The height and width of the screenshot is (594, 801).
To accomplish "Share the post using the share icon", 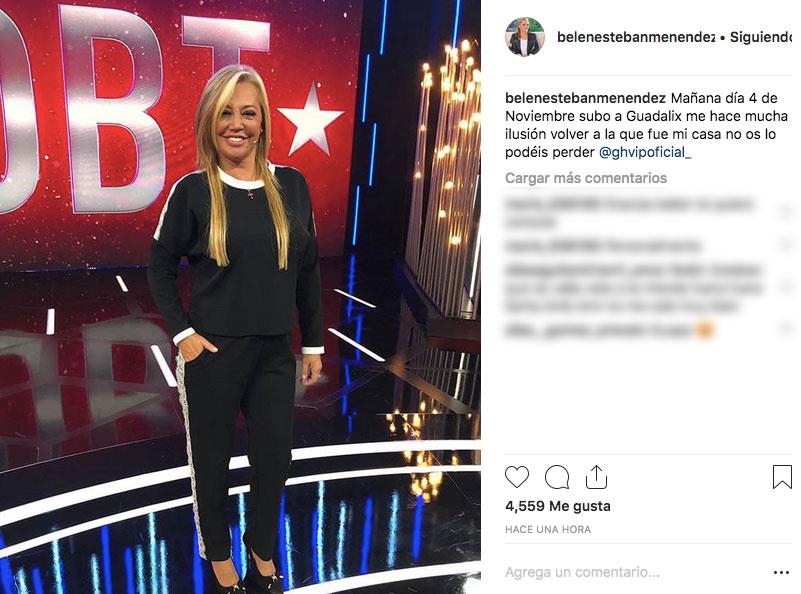I will (596, 477).
